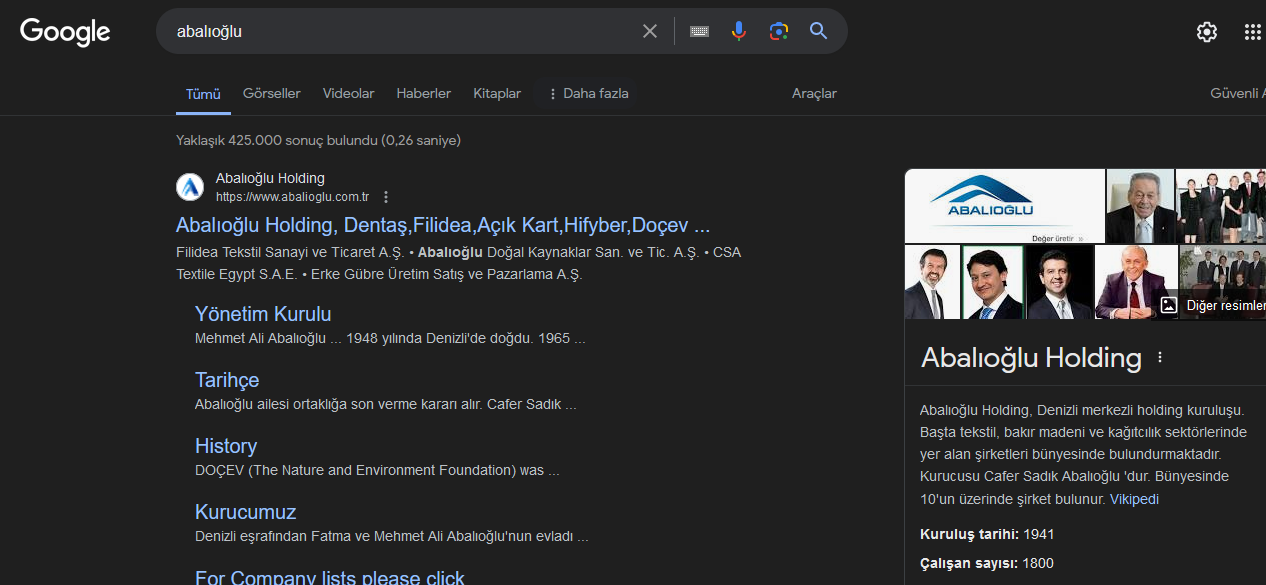Open the Tarihçe sitelink
Screen dimensions: 1266x585
[x=227, y=380]
